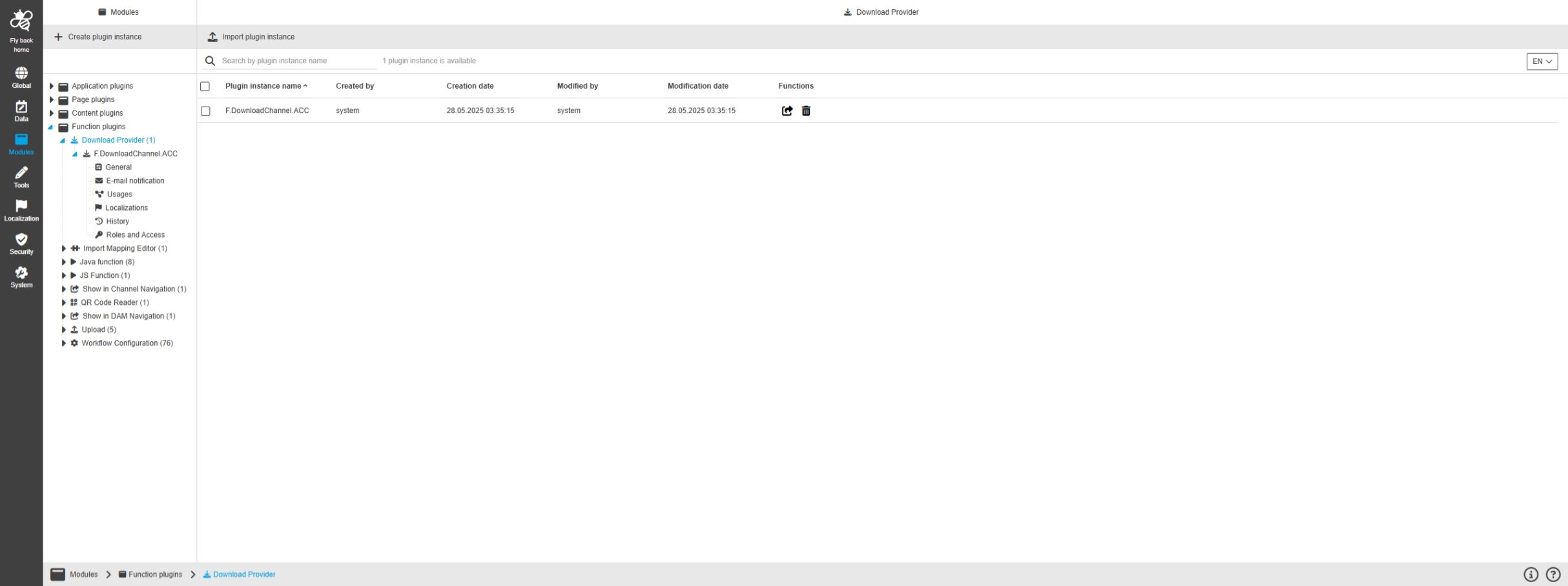This screenshot has height=586, width=1568.
Task: Toggle the select-all checkbox in table header
Action: (x=205, y=86)
